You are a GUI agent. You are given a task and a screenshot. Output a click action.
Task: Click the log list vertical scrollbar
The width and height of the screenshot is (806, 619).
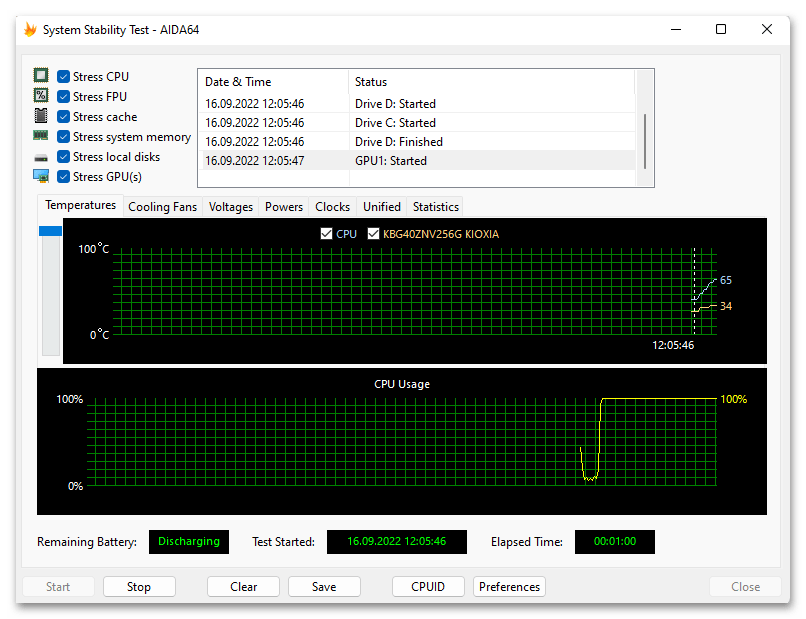point(645,140)
